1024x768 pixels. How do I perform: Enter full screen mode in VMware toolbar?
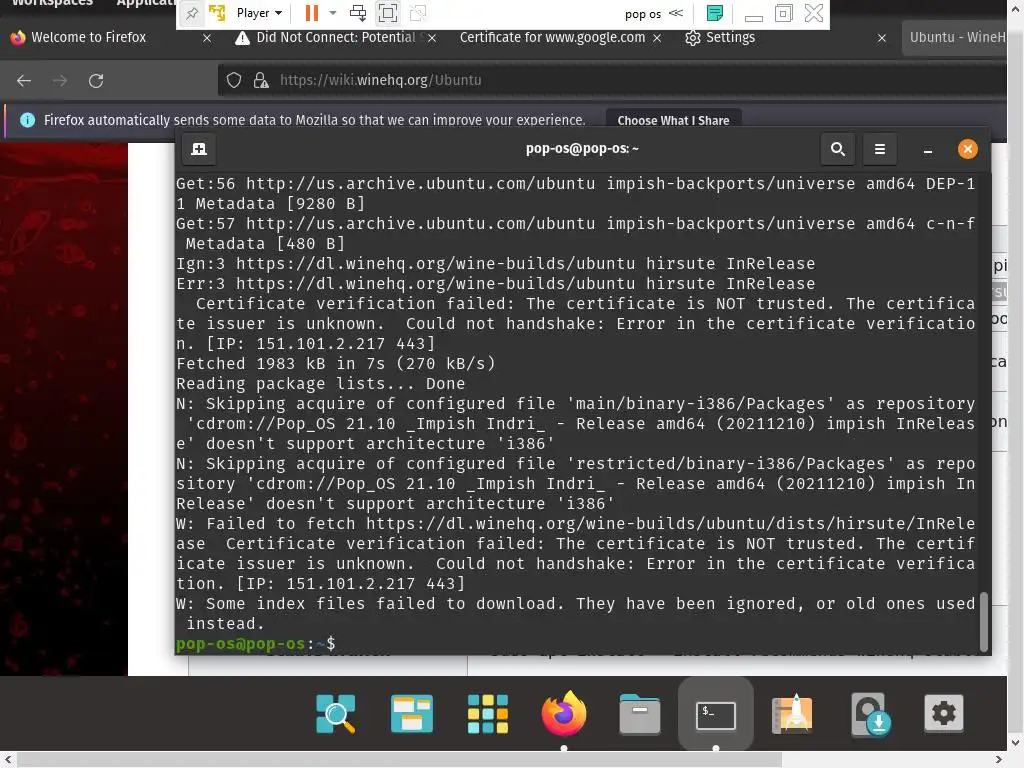tap(388, 13)
